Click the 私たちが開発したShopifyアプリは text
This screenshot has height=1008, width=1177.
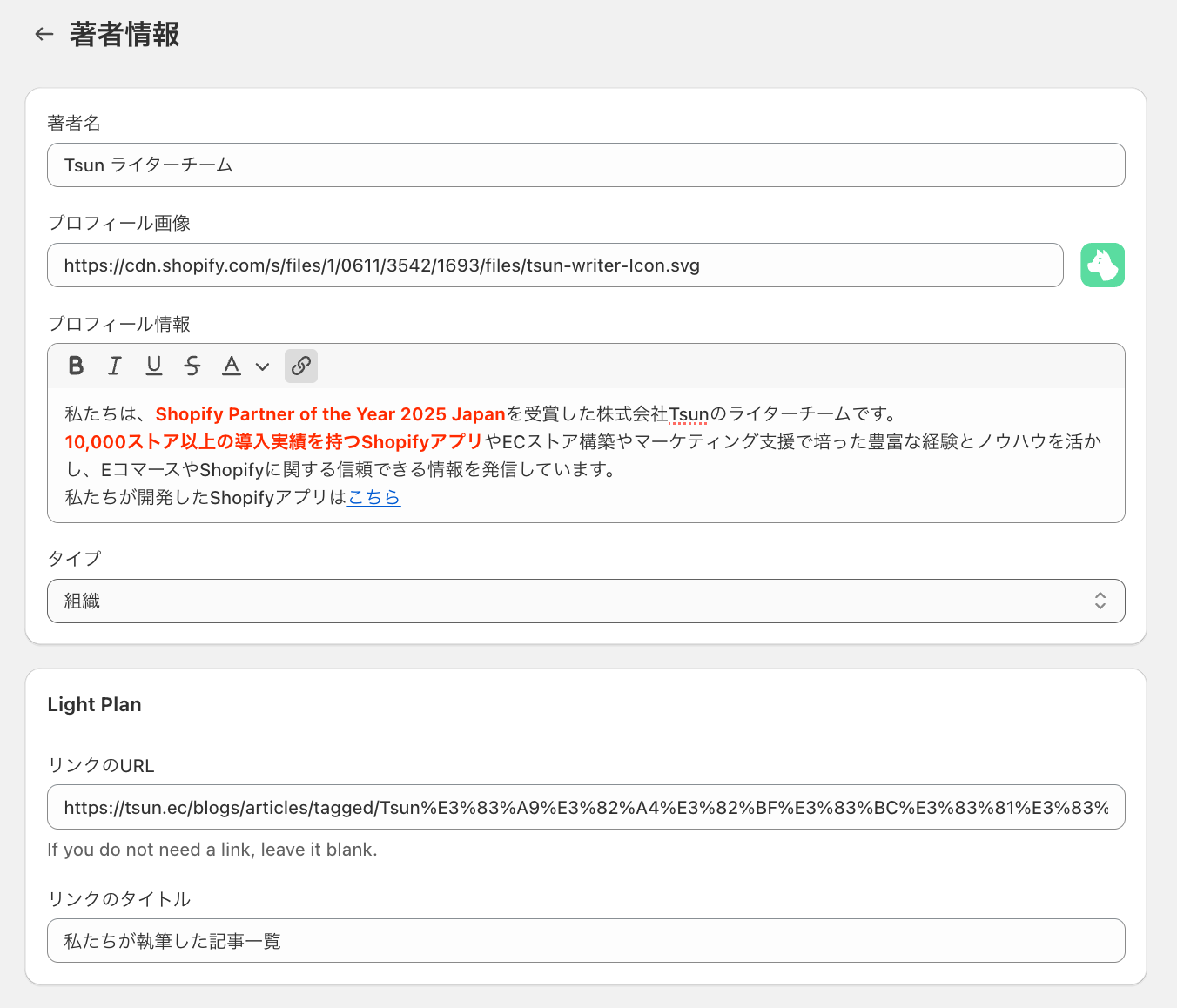[x=205, y=497]
